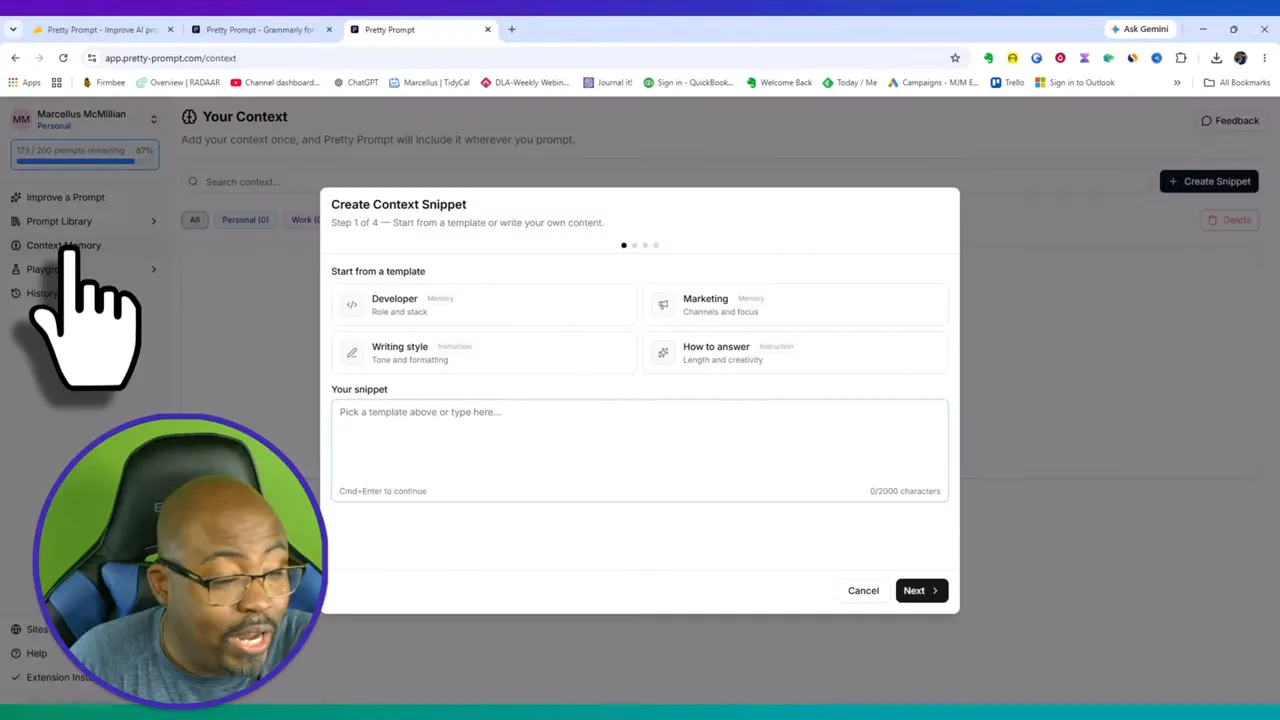The width and height of the screenshot is (1280, 720).
Task: Click the browser back arrow
Action: click(15, 58)
